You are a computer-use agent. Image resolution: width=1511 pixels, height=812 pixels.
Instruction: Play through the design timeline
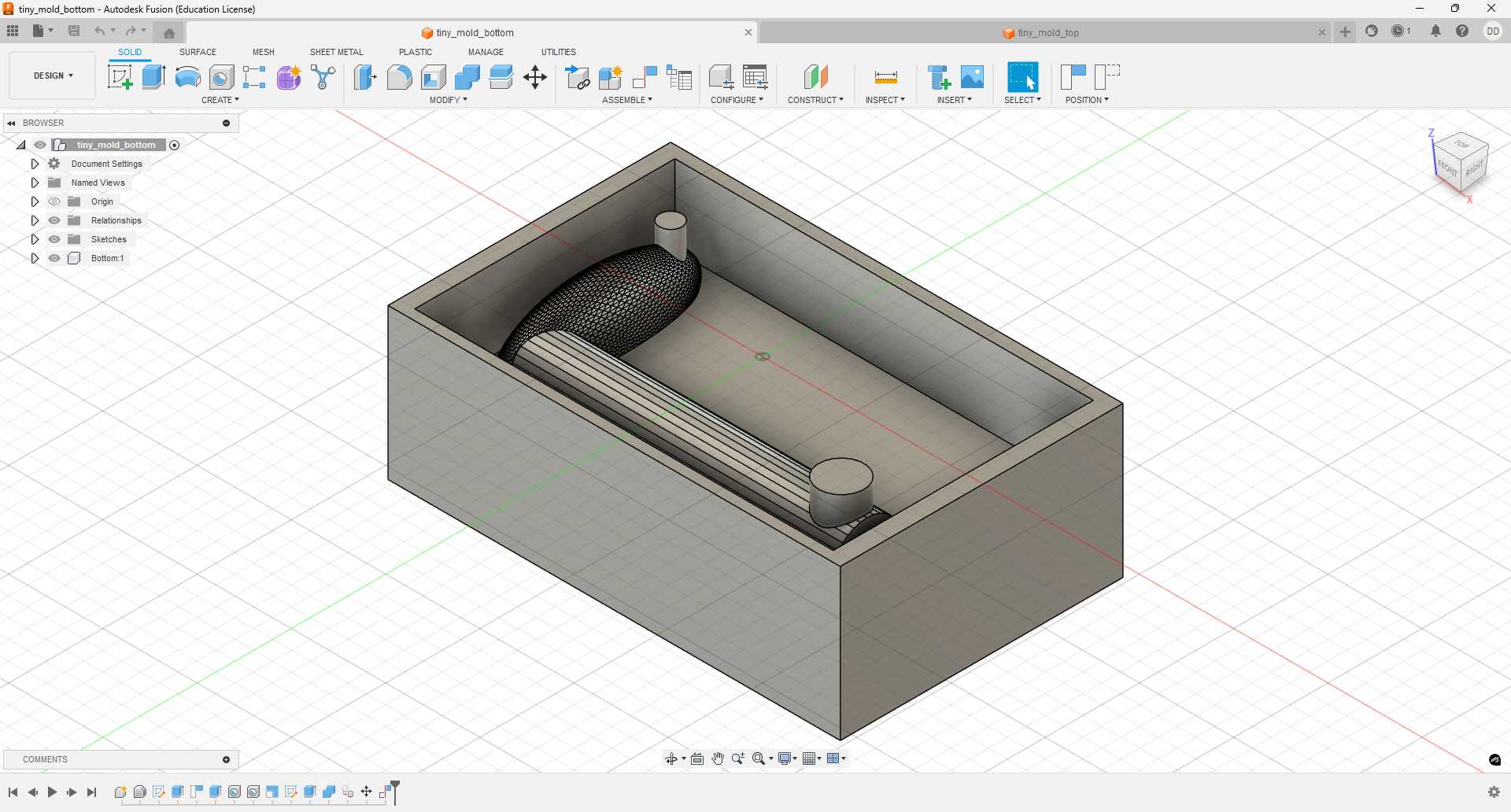coord(52,792)
